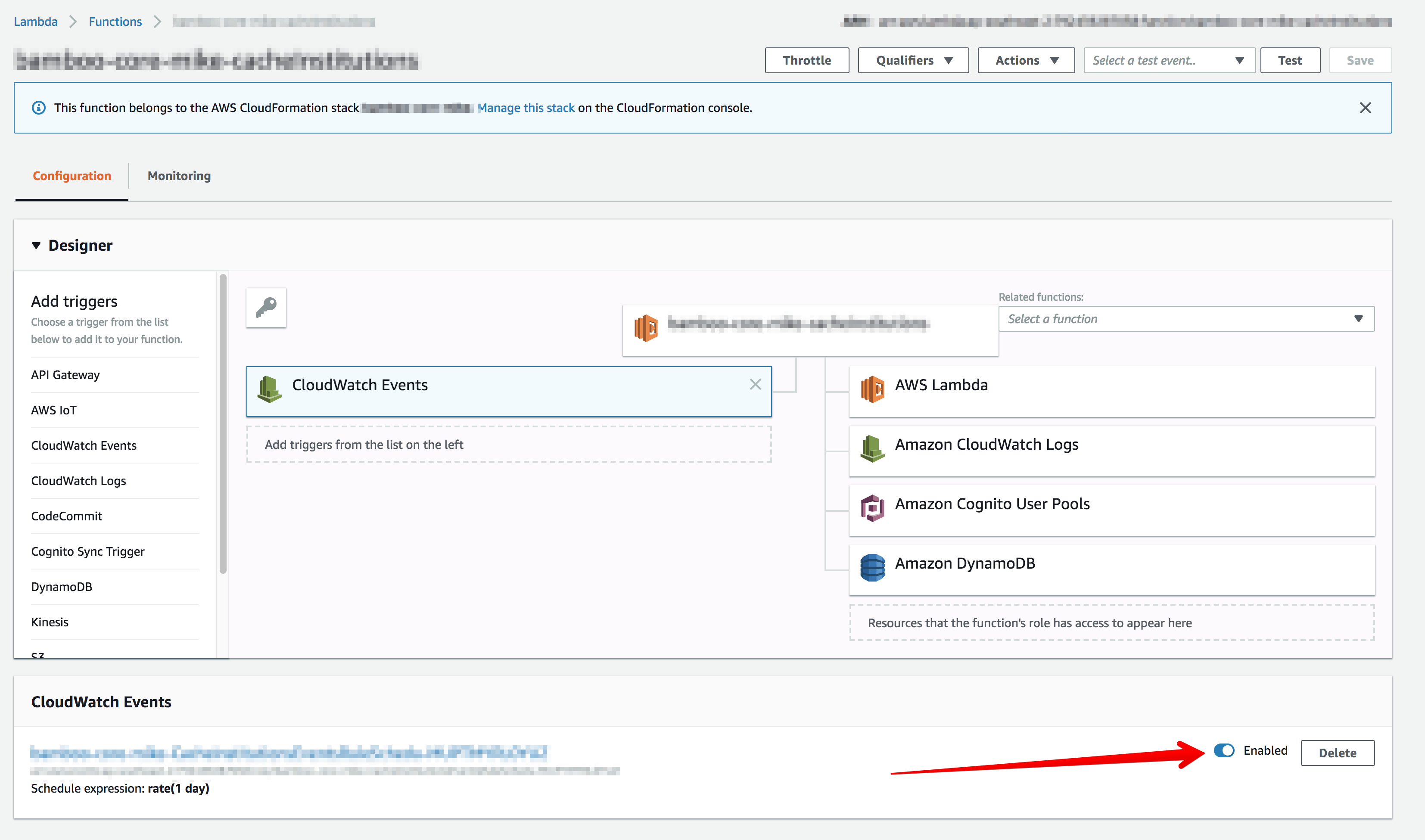Open the Qualifiers dropdown
This screenshot has width=1425, height=840.
pos(913,61)
